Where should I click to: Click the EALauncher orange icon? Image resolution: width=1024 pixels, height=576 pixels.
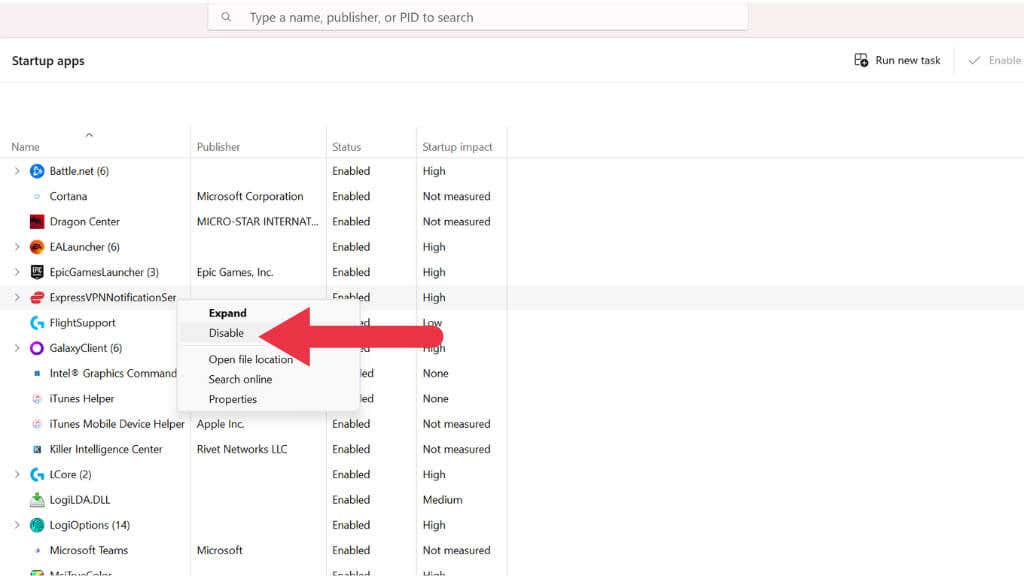(37, 247)
